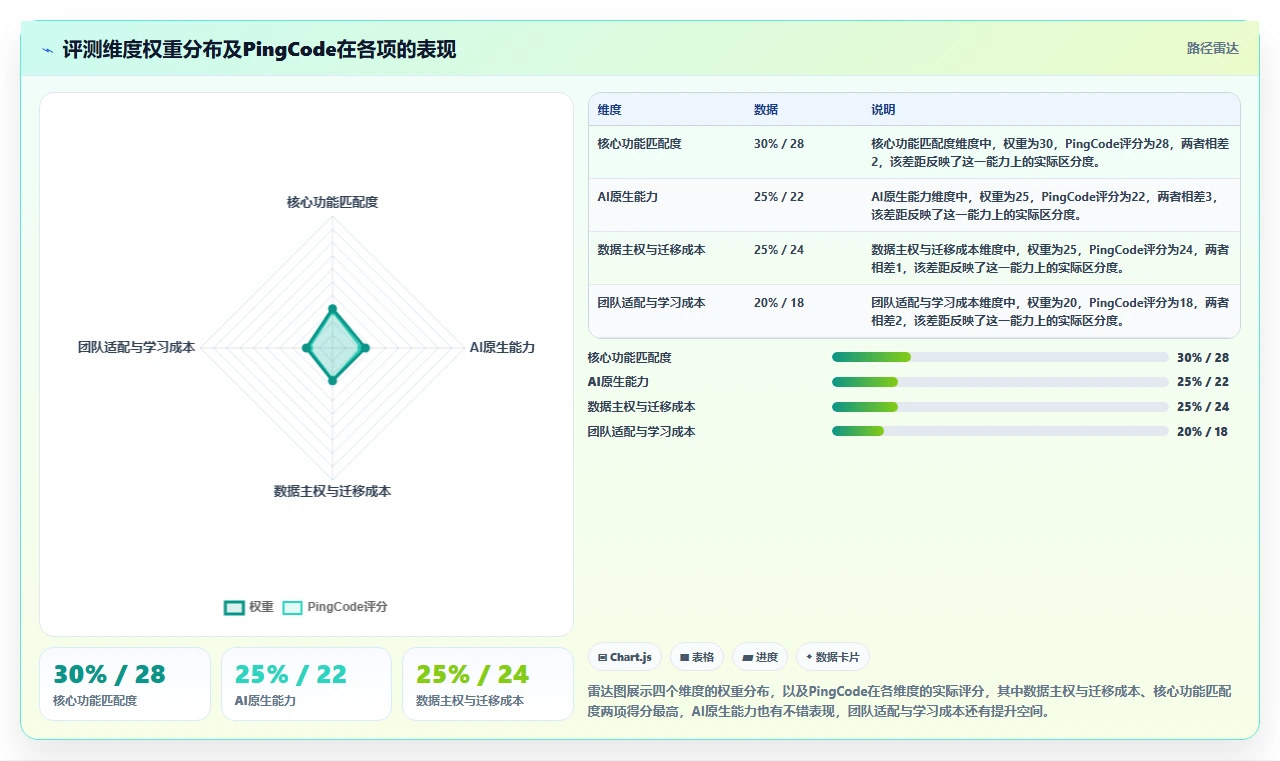Image resolution: width=1280 pixels, height=761 pixels.
Task: Click the 核心功能匹配度 progress bar
Action: 1000,357
